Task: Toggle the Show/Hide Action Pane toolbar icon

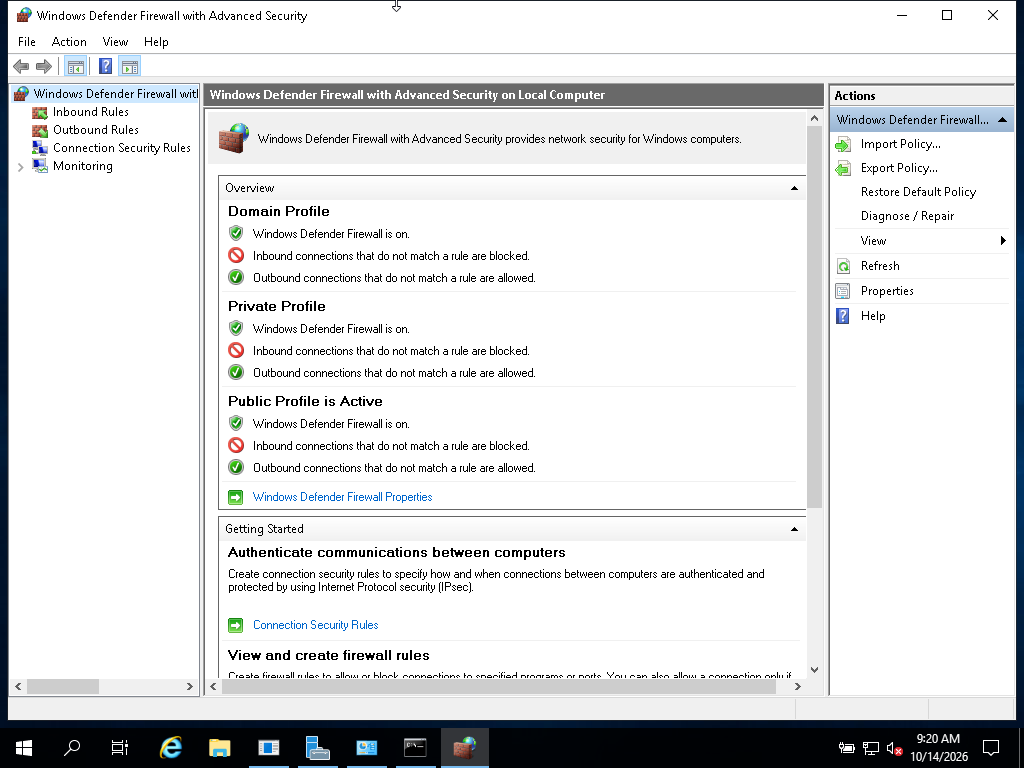Action: (x=130, y=67)
